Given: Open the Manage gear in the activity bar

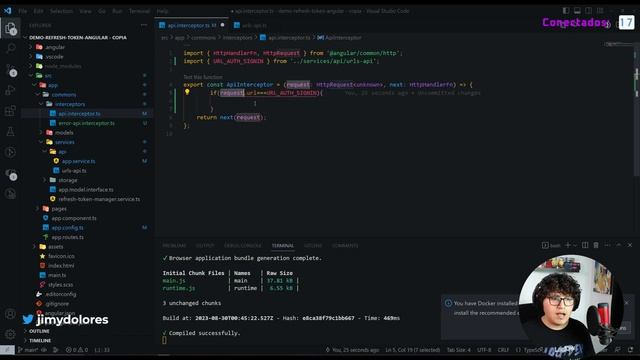Looking at the screenshot, I should (x=11, y=334).
